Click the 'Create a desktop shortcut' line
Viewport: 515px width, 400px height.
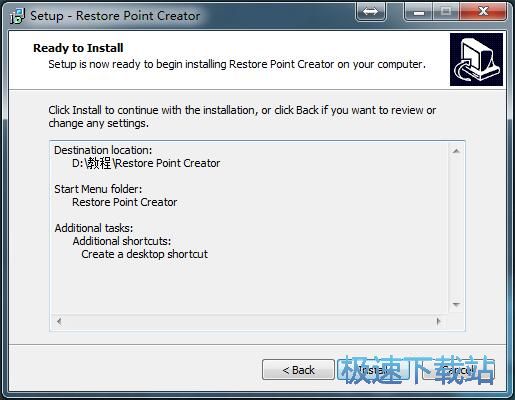(144, 254)
